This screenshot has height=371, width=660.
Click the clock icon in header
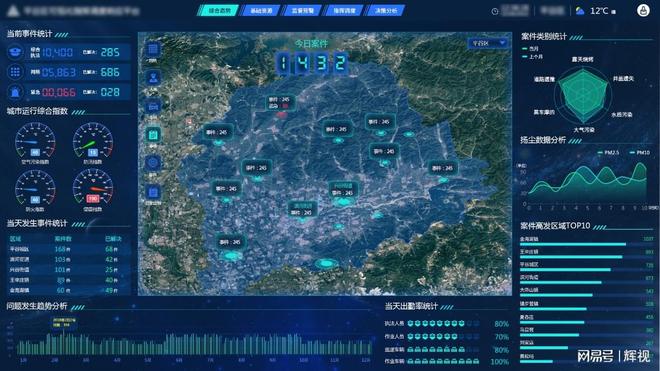coord(495,11)
